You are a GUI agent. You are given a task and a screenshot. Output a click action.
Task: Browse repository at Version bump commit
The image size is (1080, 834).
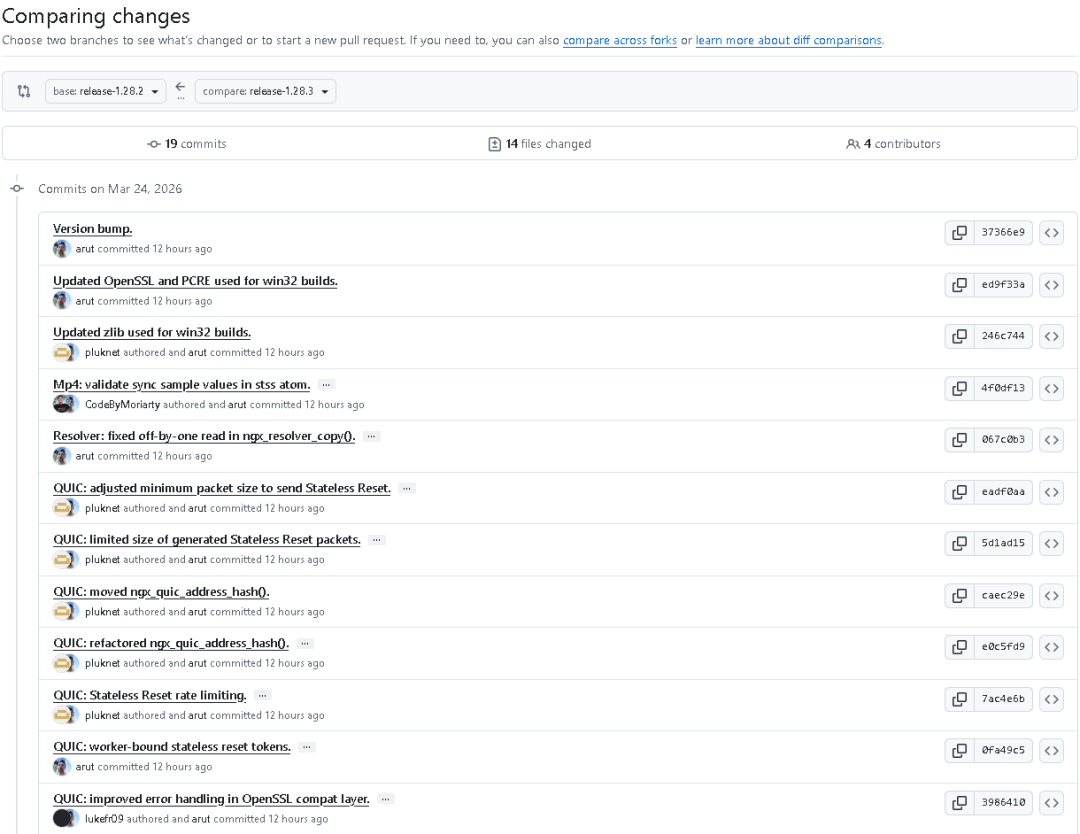pyautogui.click(x=1051, y=233)
